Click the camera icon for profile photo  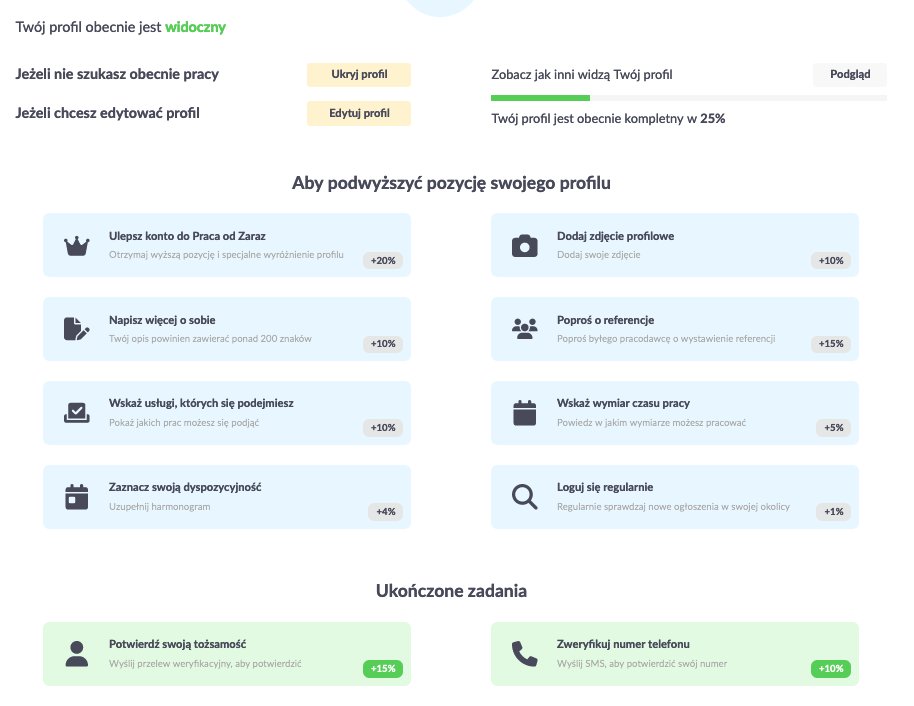(525, 246)
